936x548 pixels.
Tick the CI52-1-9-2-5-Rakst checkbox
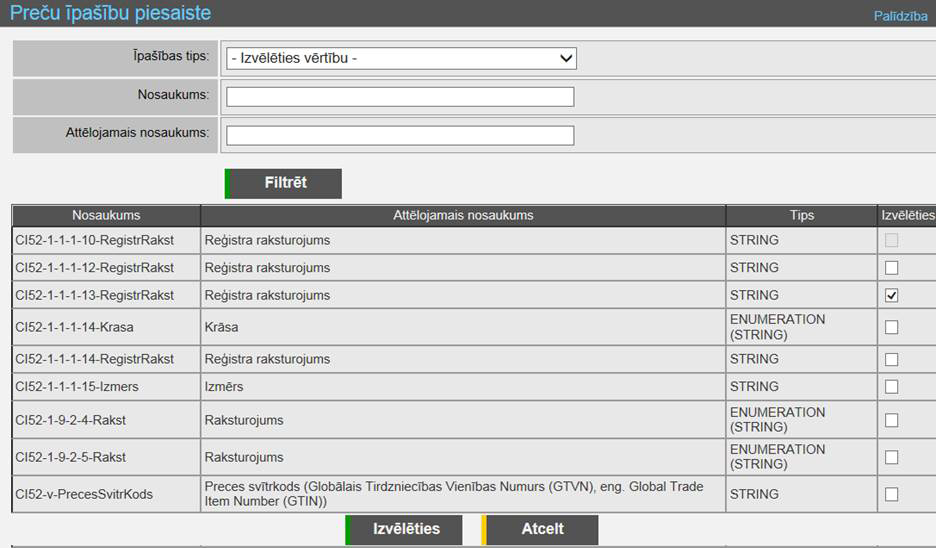tap(892, 457)
